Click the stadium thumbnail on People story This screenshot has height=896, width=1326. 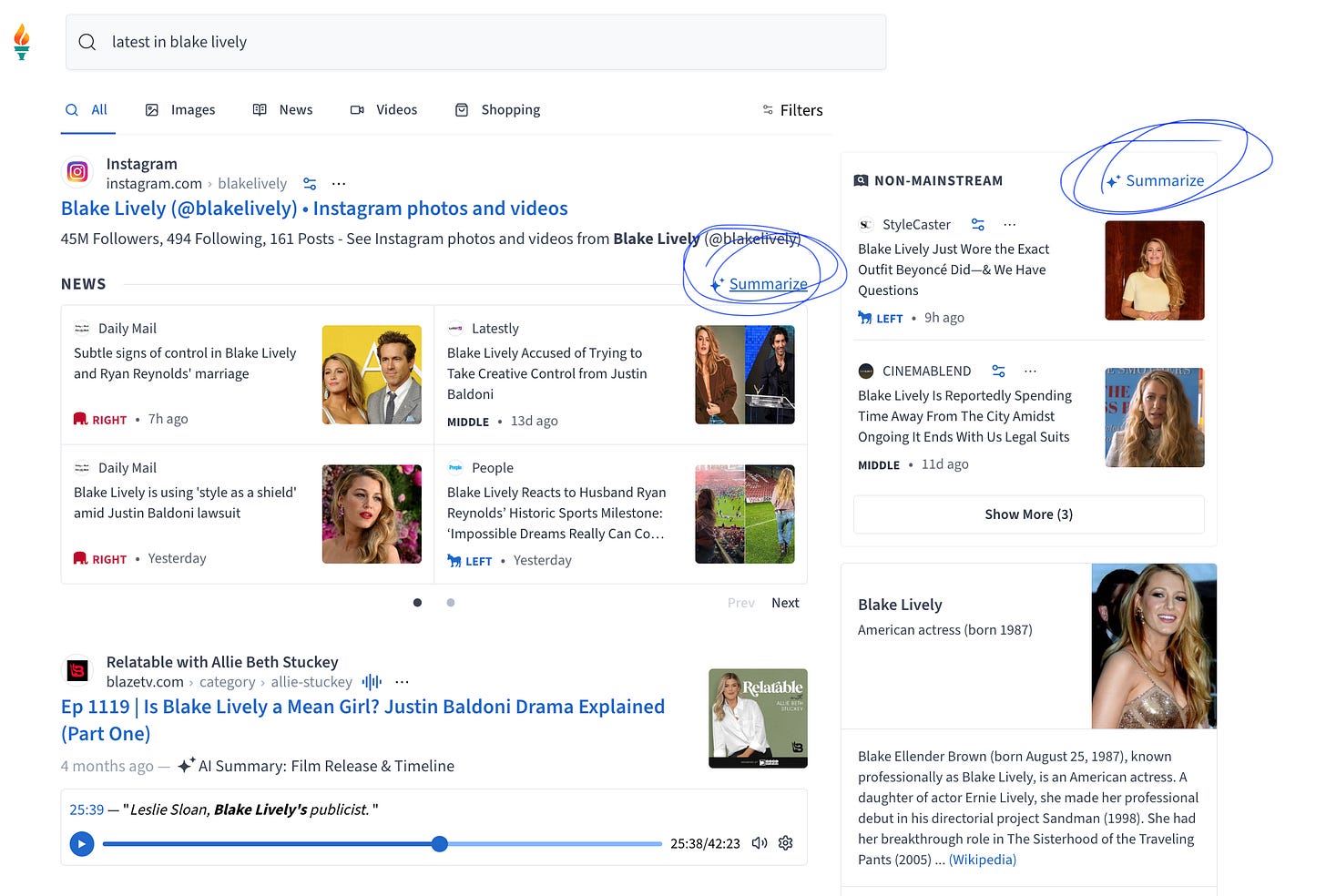click(745, 514)
